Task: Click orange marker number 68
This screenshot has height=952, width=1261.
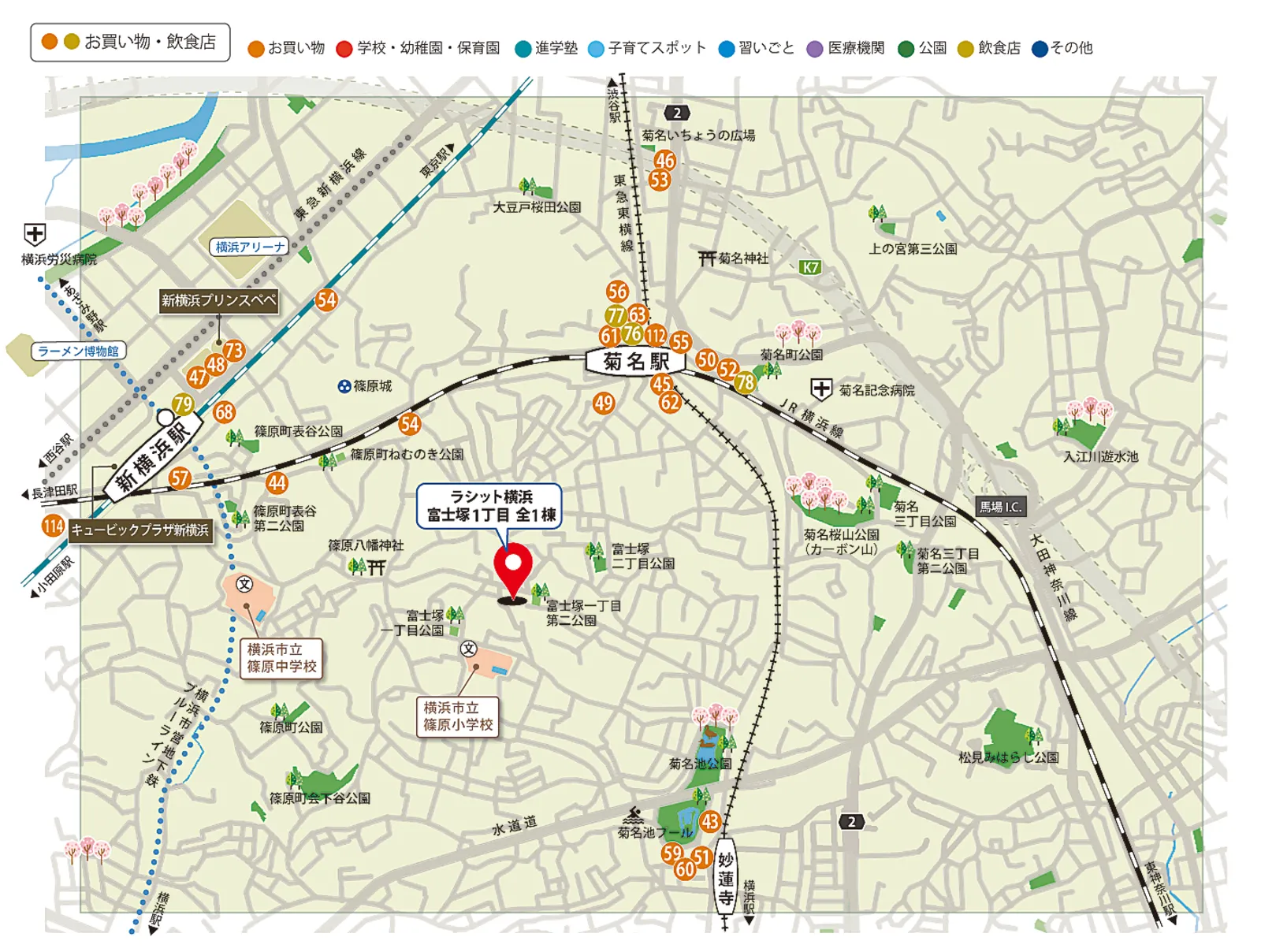Action: point(224,411)
